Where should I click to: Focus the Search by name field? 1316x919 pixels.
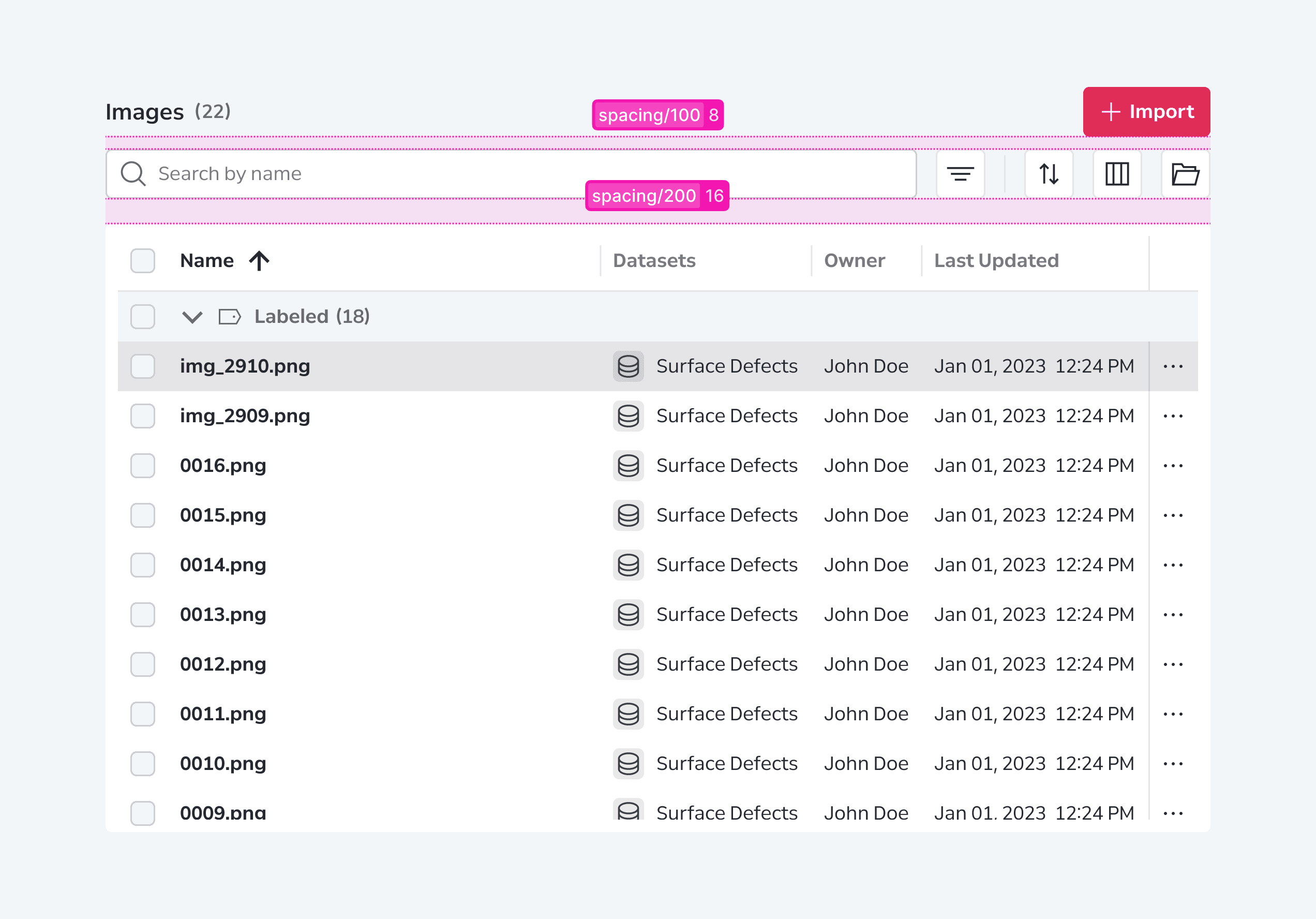(511, 174)
